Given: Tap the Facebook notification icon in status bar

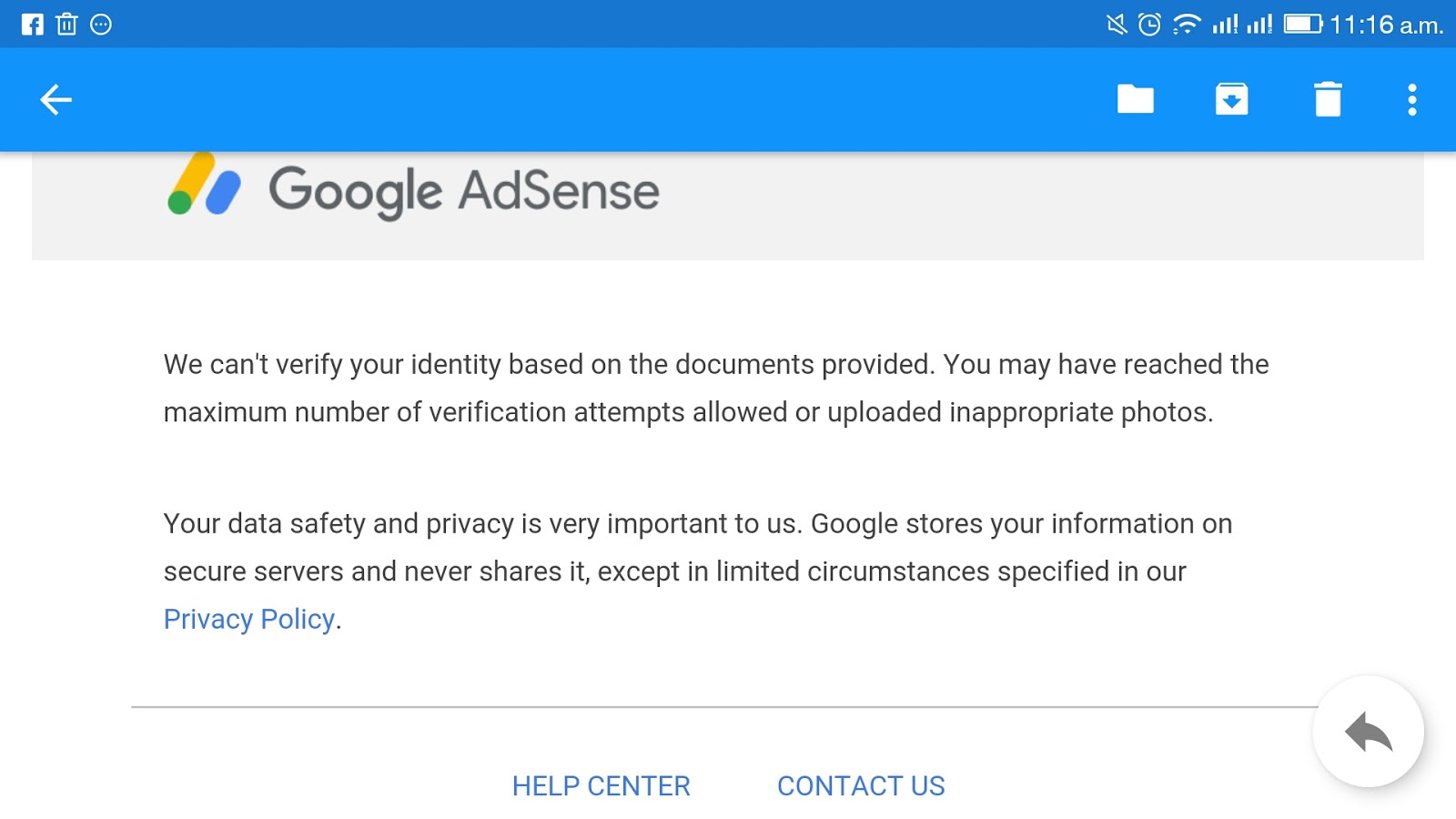Looking at the screenshot, I should pos(33,25).
